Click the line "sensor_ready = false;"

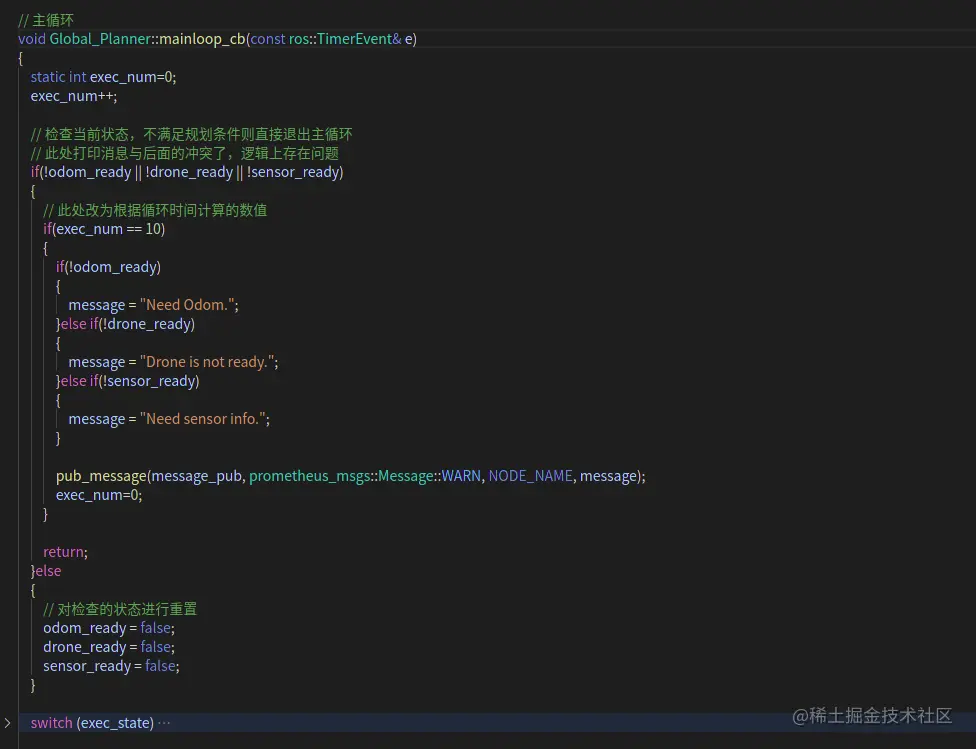(x=111, y=666)
